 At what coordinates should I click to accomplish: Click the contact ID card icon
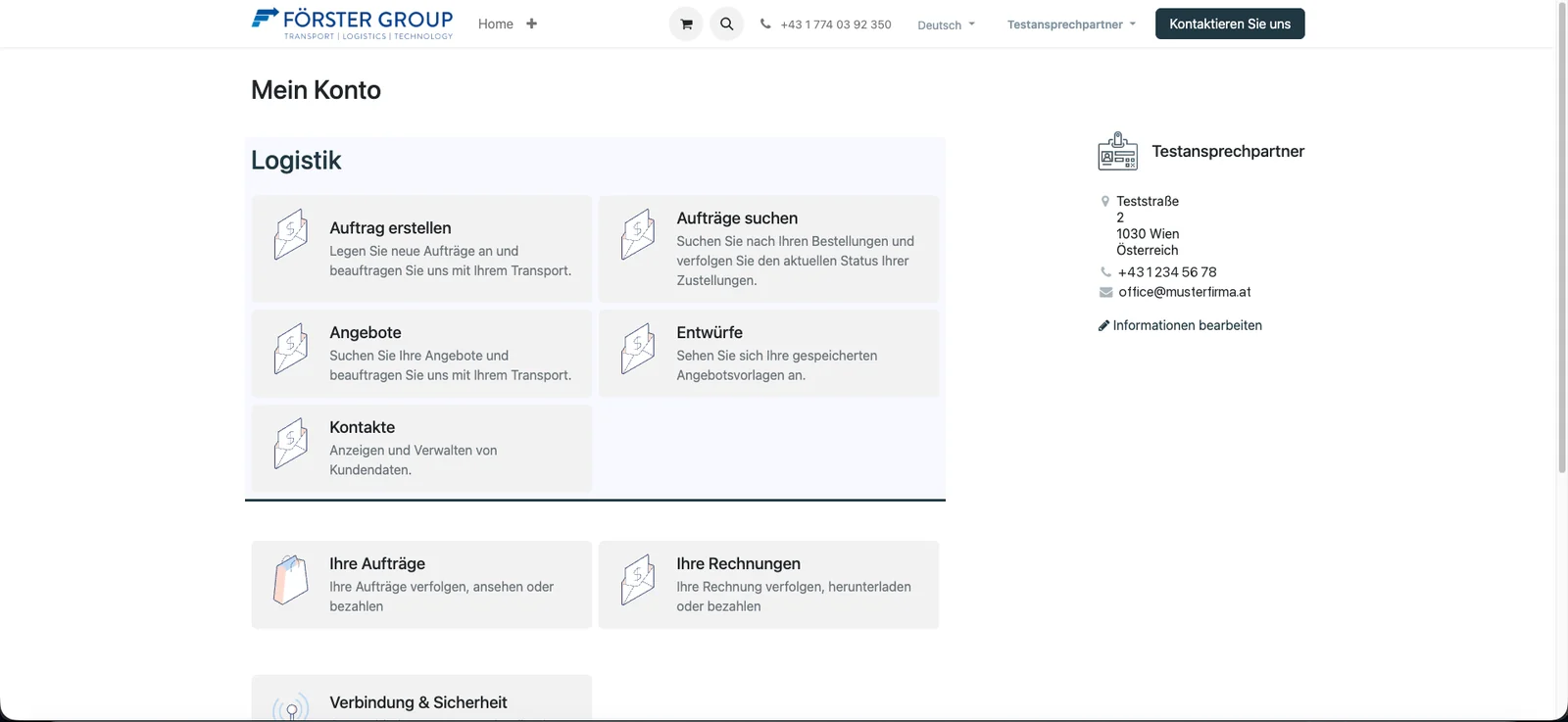point(1117,151)
